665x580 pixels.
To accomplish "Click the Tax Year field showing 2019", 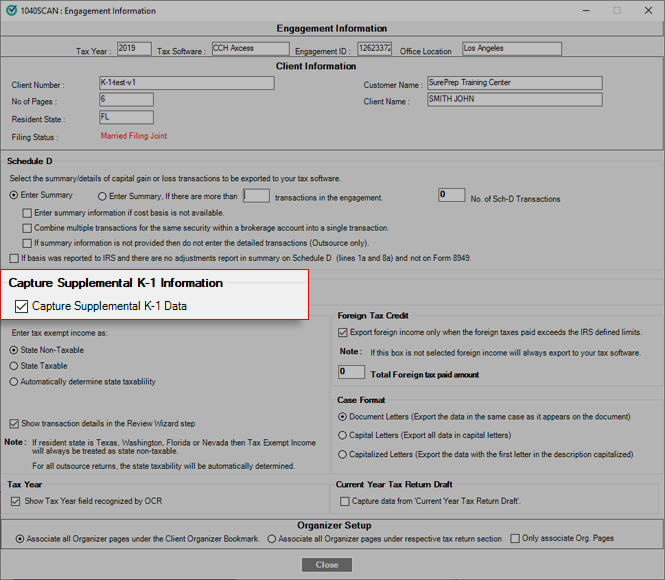I will 134,48.
